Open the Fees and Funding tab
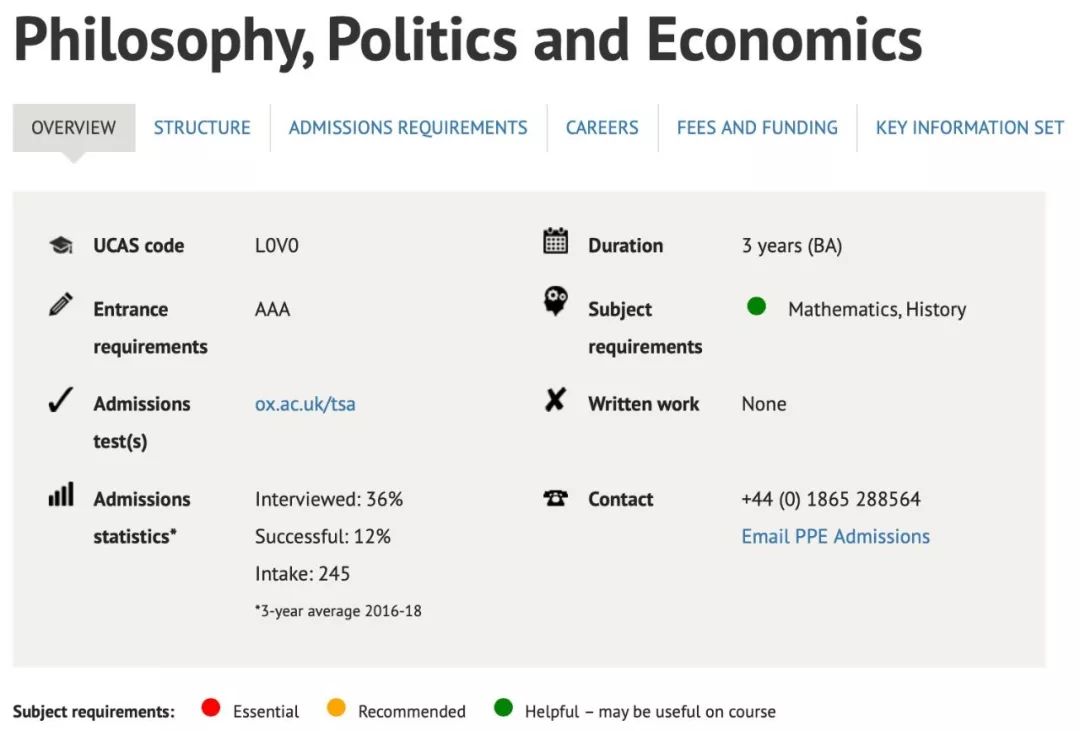Viewport: 1080px width, 731px height. (x=757, y=127)
